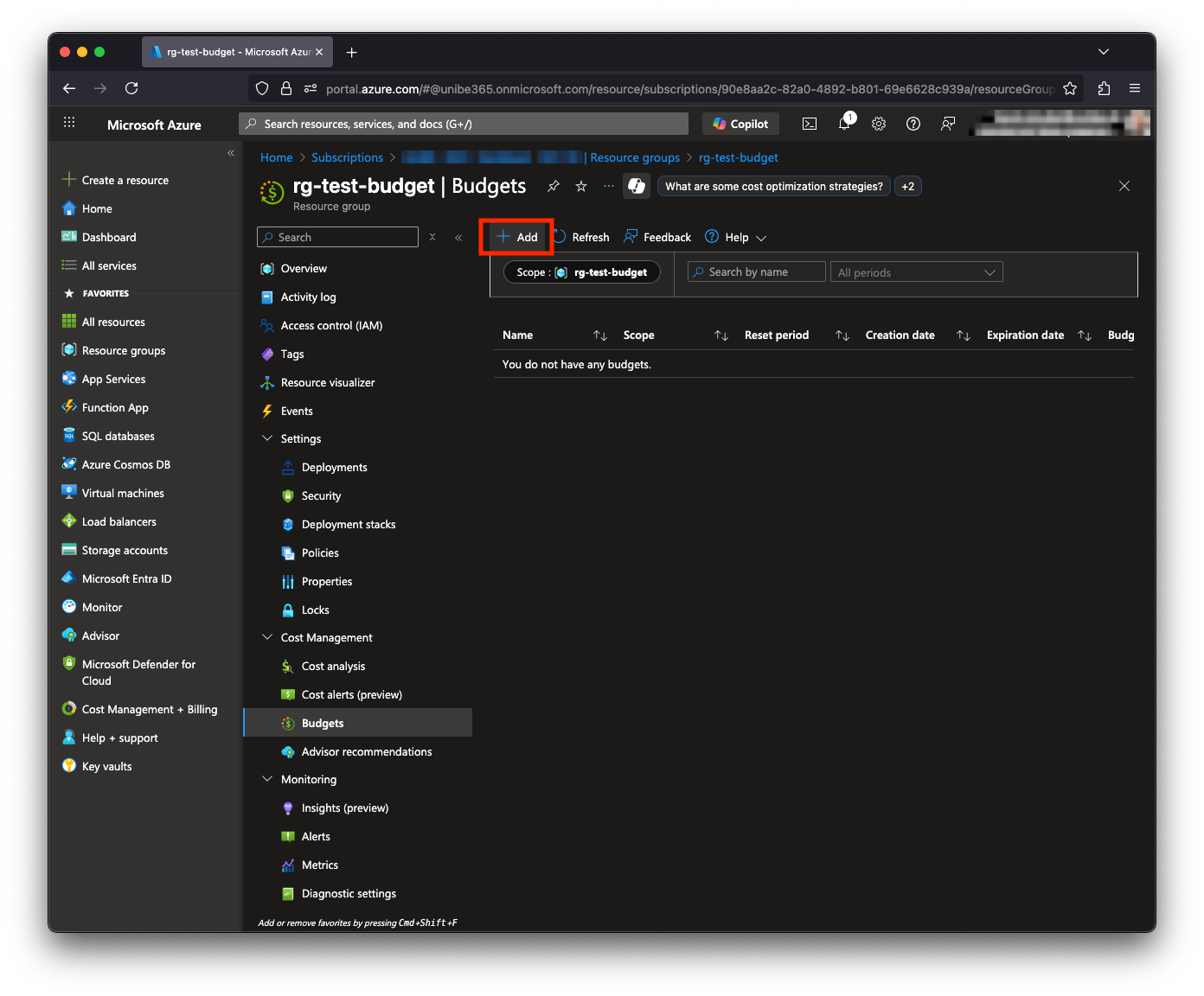Open Resource visualizer from the sidebar
Image resolution: width=1204 pixels, height=996 pixels.
click(327, 381)
